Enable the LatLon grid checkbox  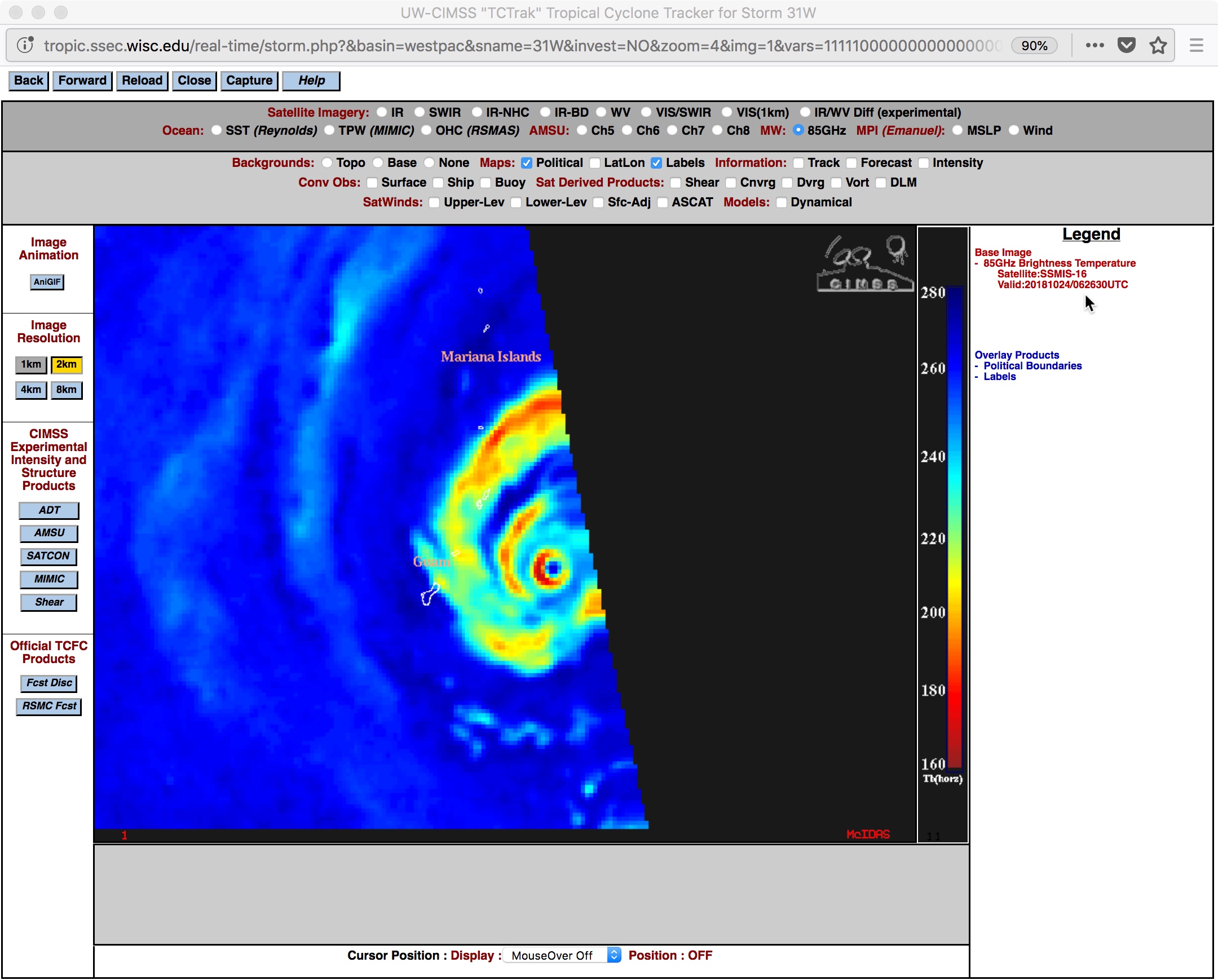tap(595, 163)
